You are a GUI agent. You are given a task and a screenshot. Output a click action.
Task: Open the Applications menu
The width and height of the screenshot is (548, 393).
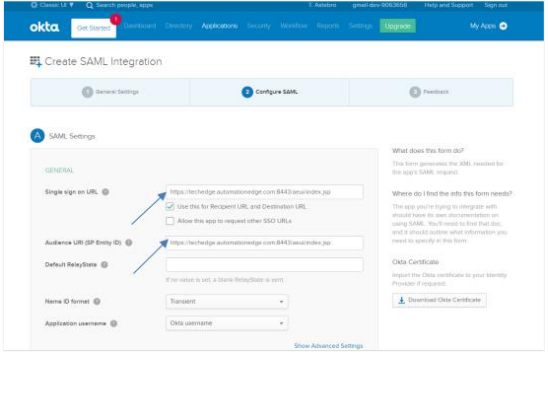tap(219, 26)
